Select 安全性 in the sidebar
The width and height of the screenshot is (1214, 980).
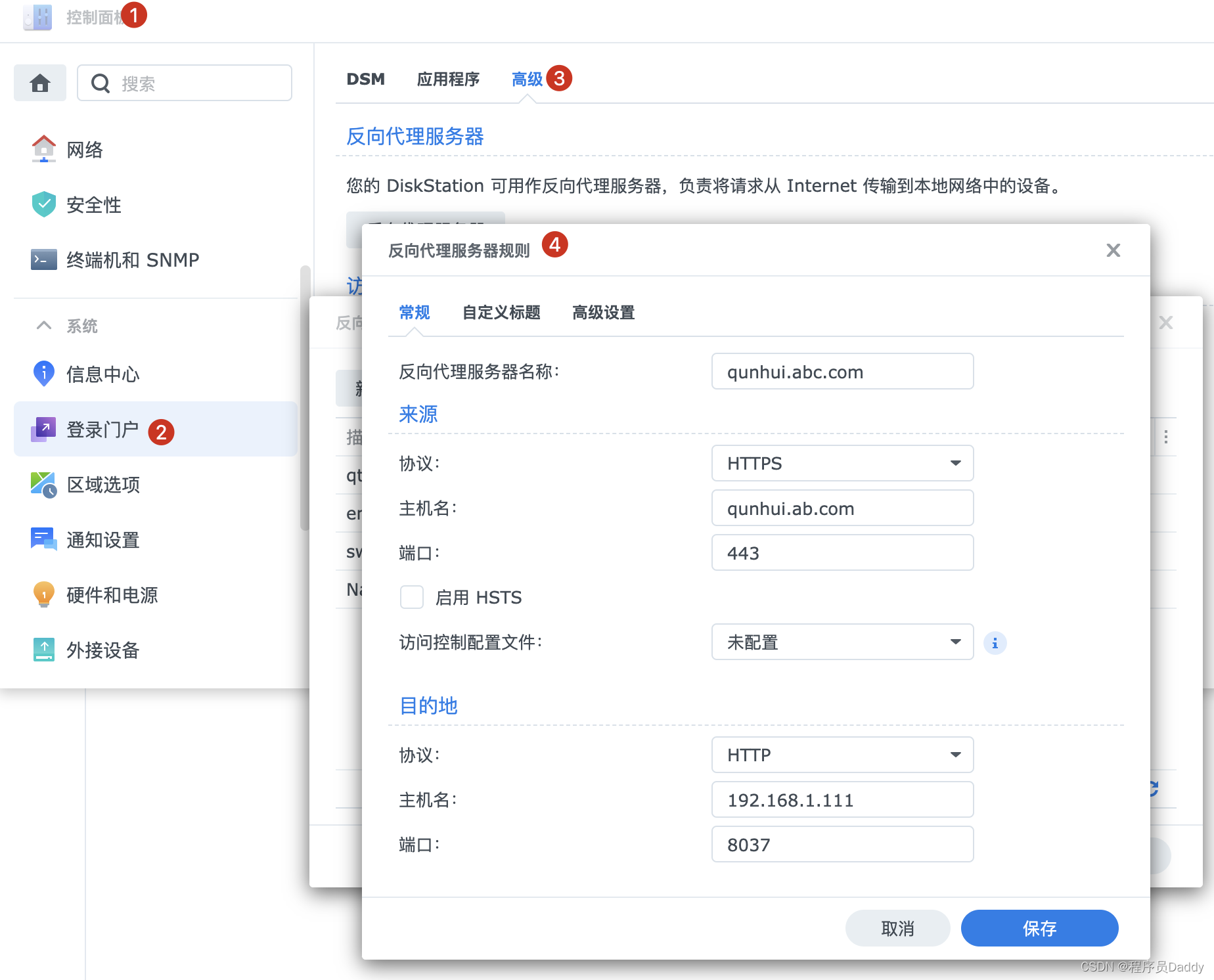pos(156,204)
